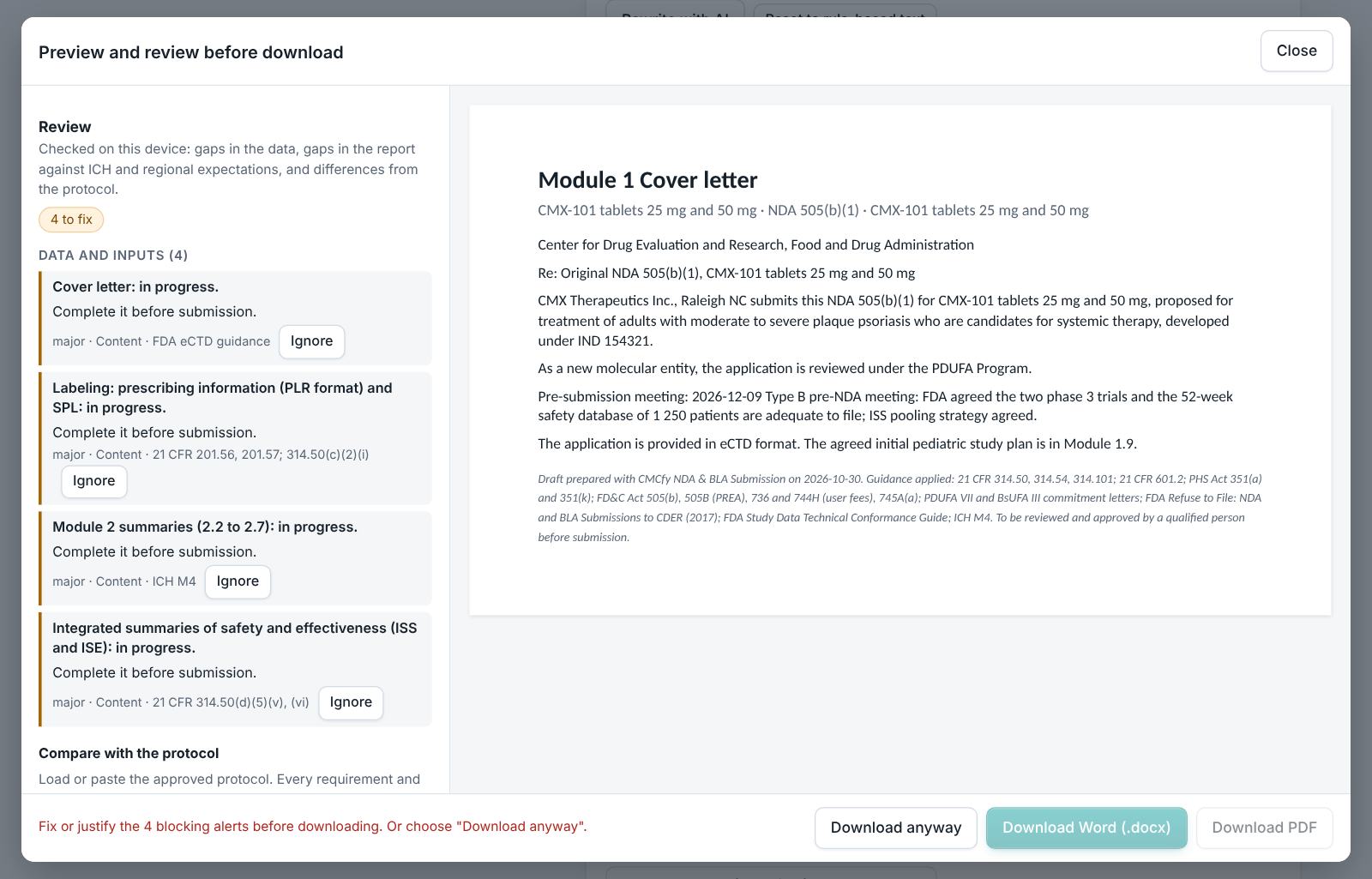Click the Download PDF button
The width and height of the screenshot is (1372, 879).
coord(1264,828)
